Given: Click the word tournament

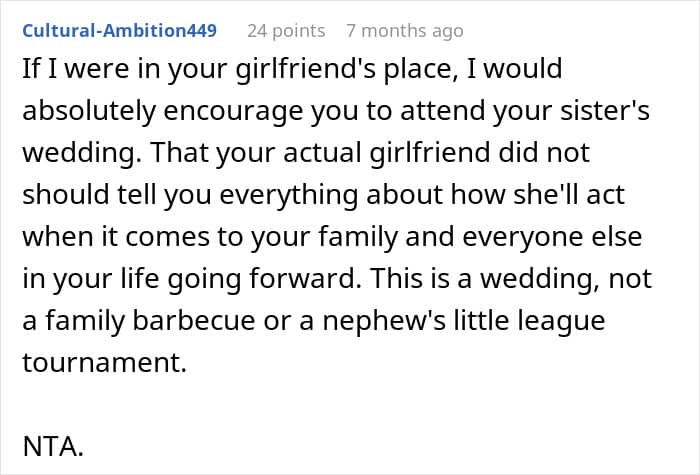Looking at the screenshot, I should point(104,363).
